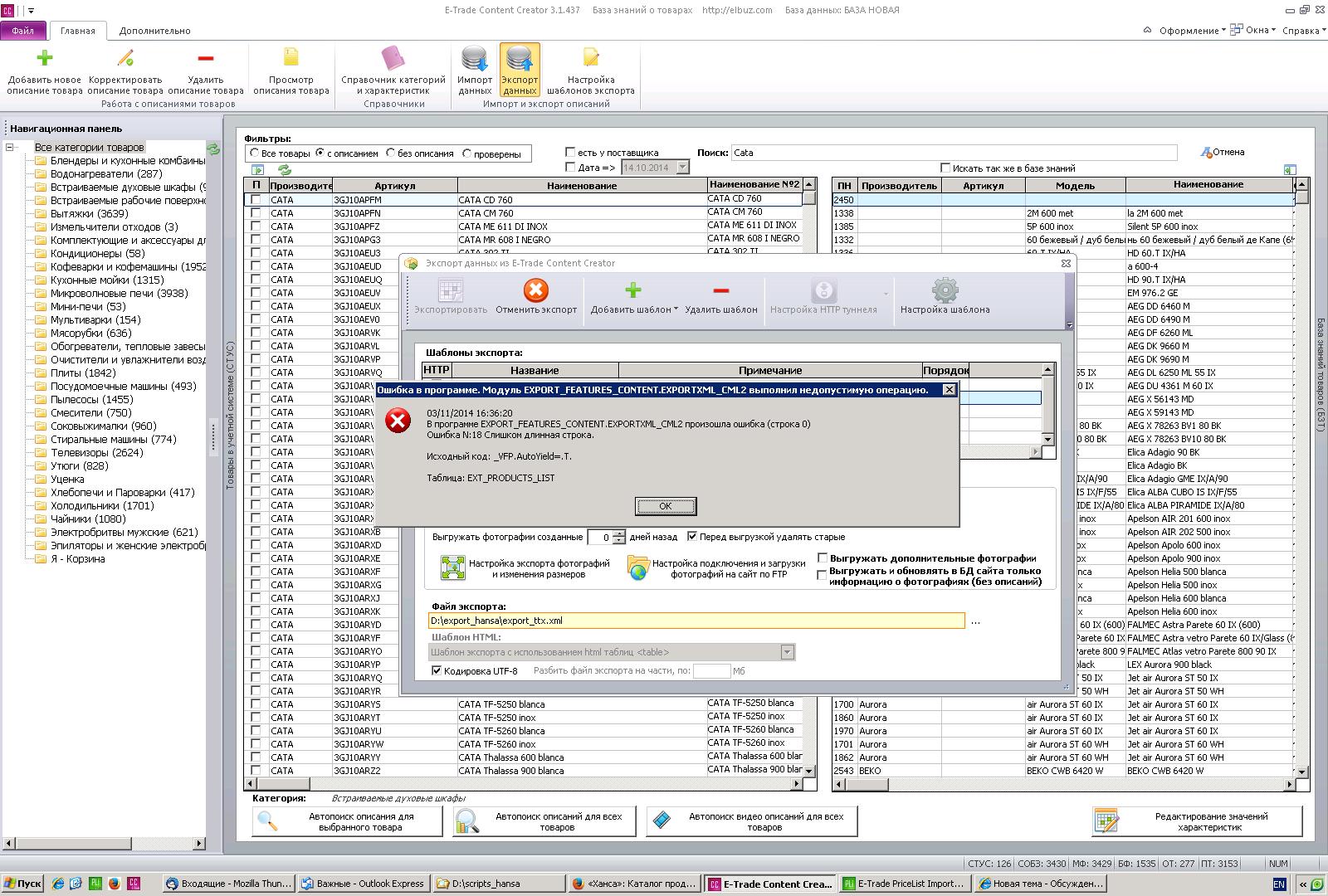Tick Искать так же в базе знаний
Screen dimensions: 1328x896
tap(945, 168)
